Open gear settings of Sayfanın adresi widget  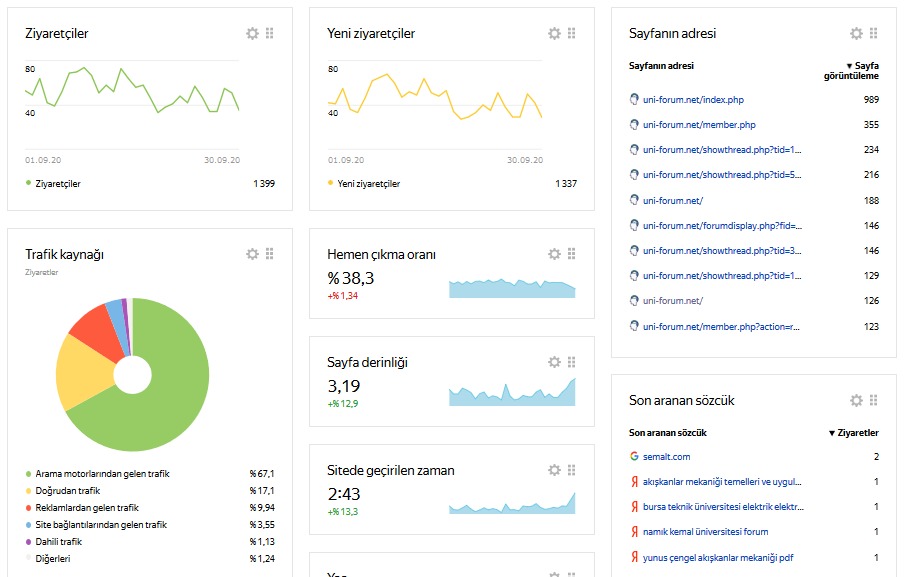856,34
